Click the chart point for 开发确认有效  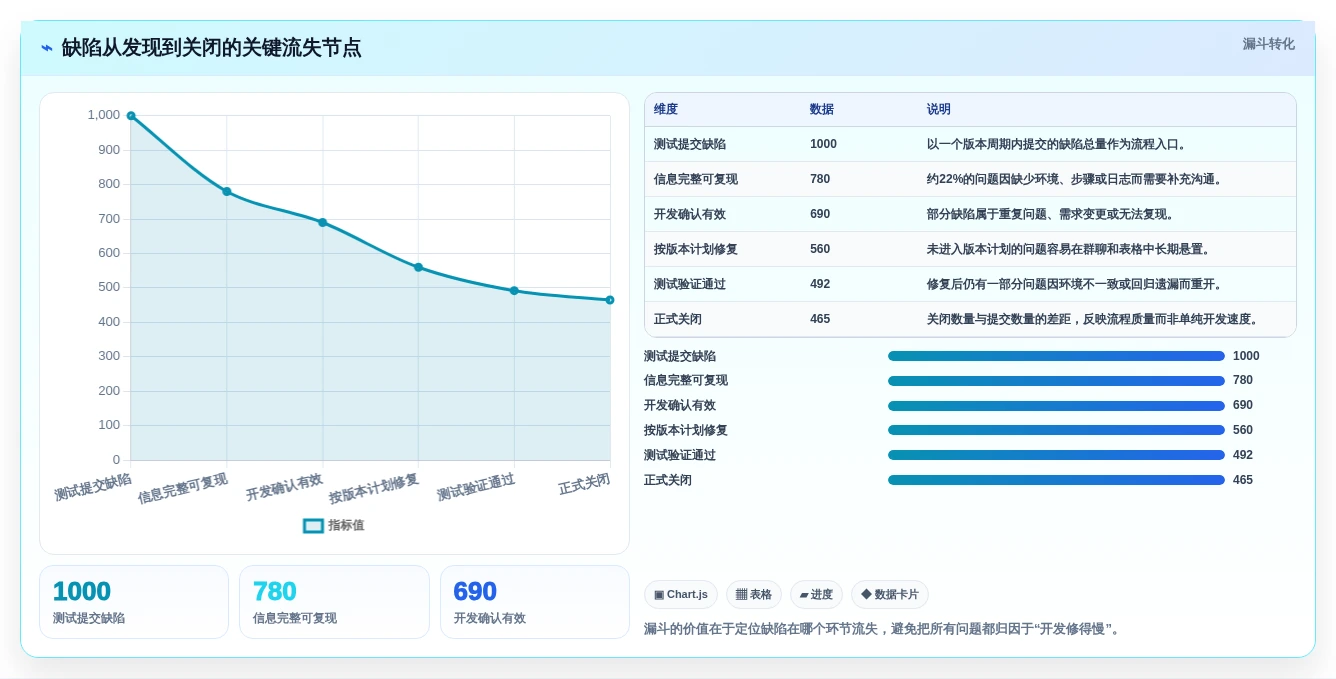[322, 222]
